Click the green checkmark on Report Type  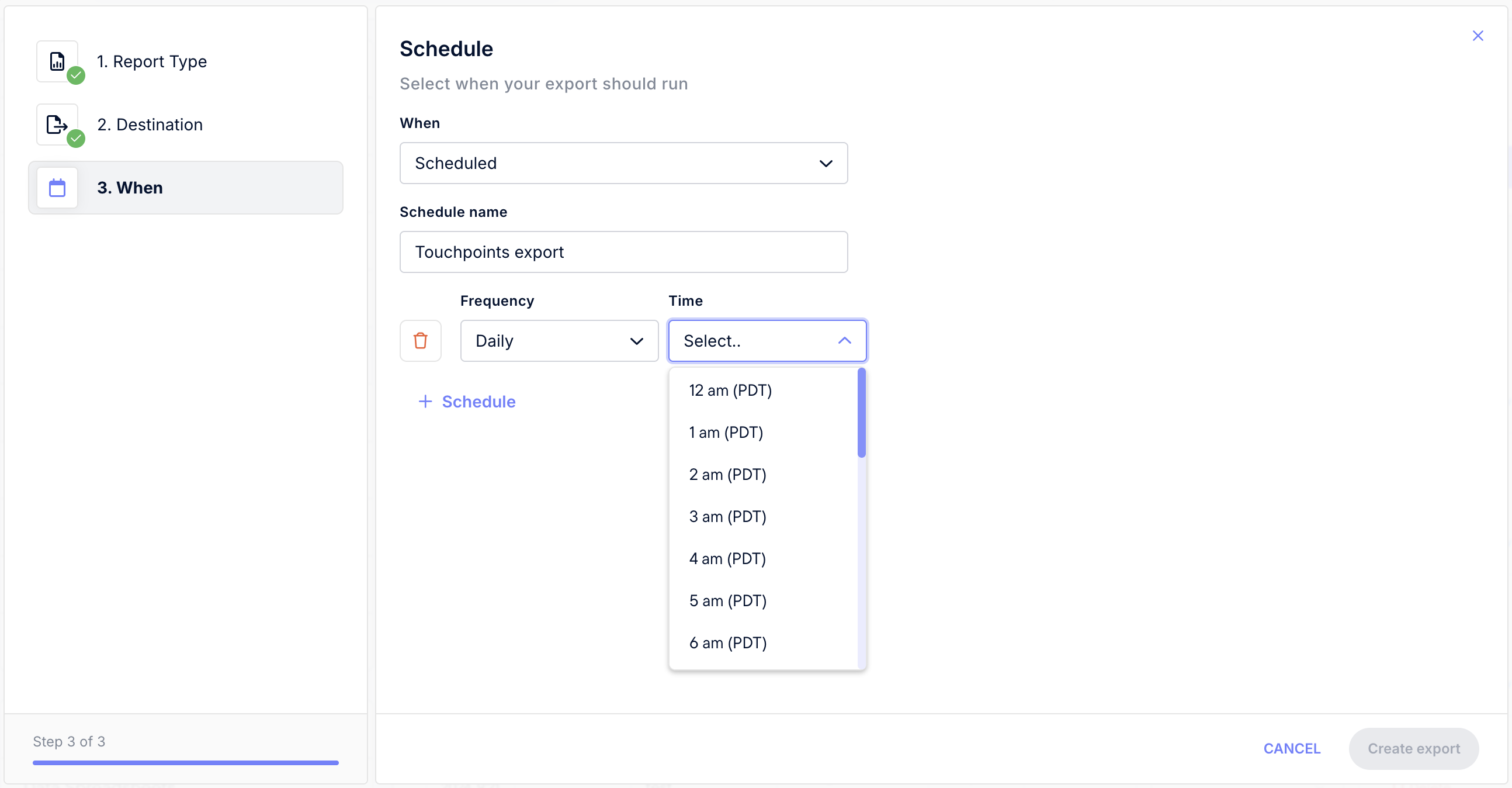[x=76, y=76]
